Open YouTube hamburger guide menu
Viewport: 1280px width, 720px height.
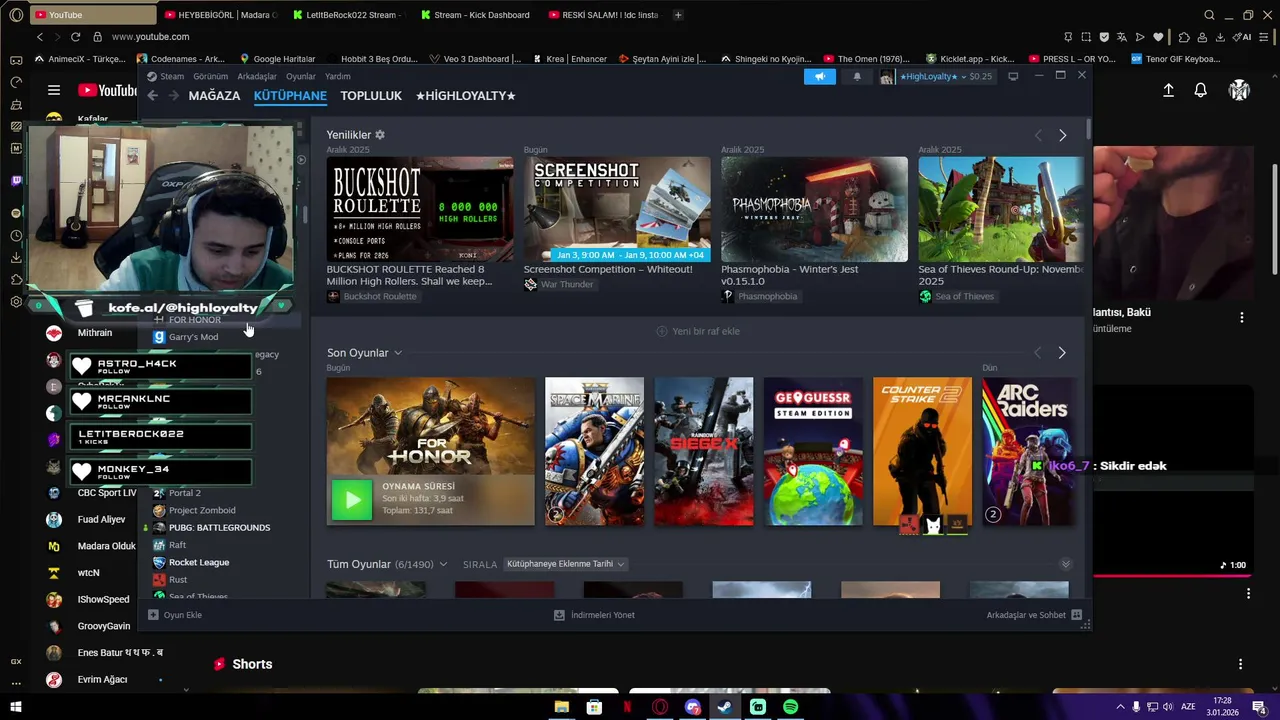coord(54,90)
